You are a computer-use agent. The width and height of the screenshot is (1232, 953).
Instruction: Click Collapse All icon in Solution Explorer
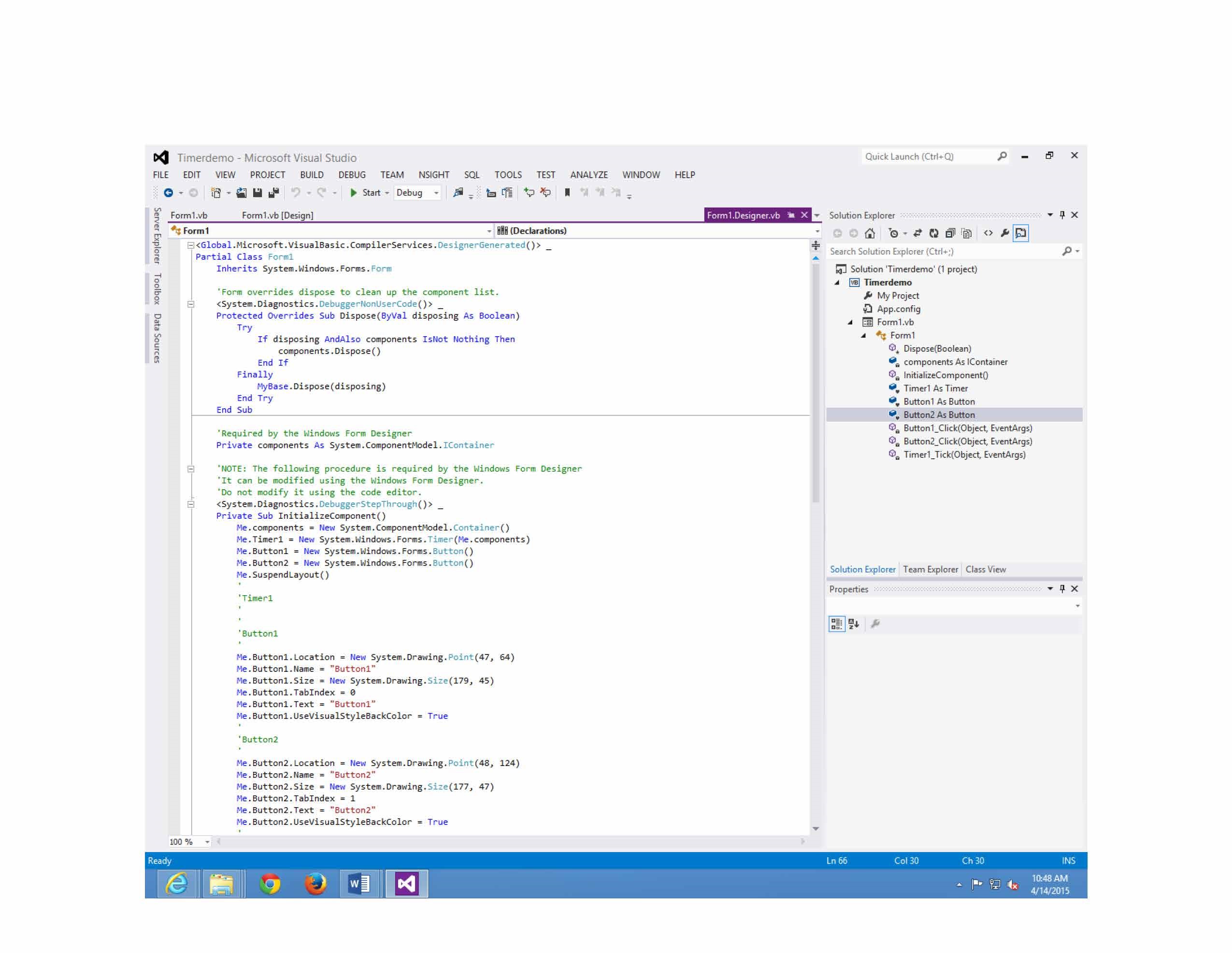pos(950,233)
